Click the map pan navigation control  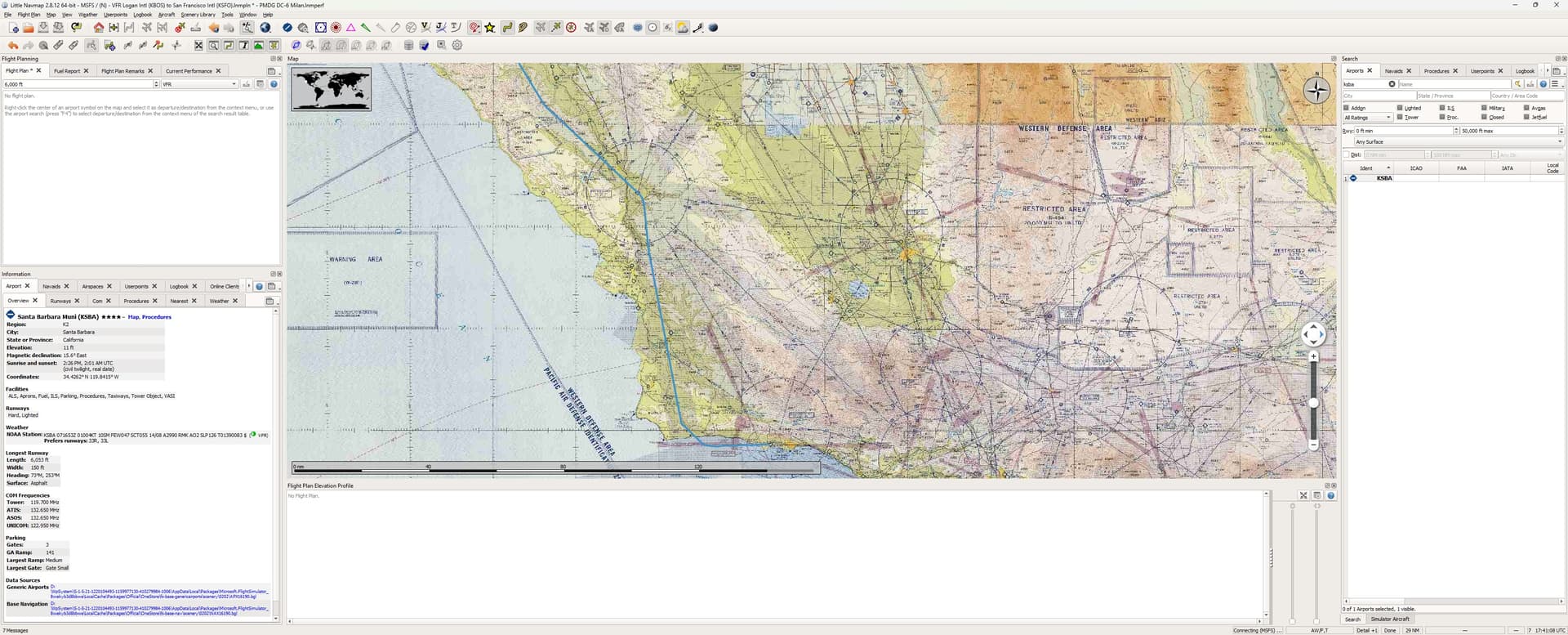[x=1313, y=334]
